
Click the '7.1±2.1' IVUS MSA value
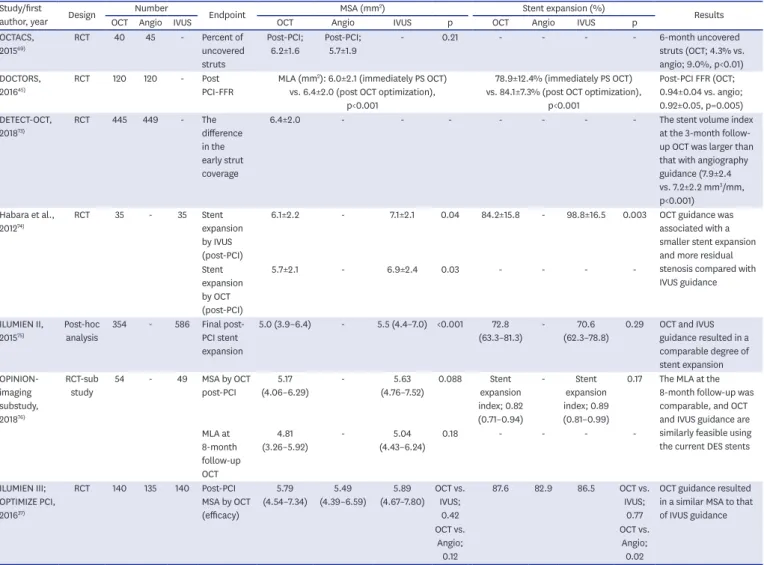click(x=402, y=214)
